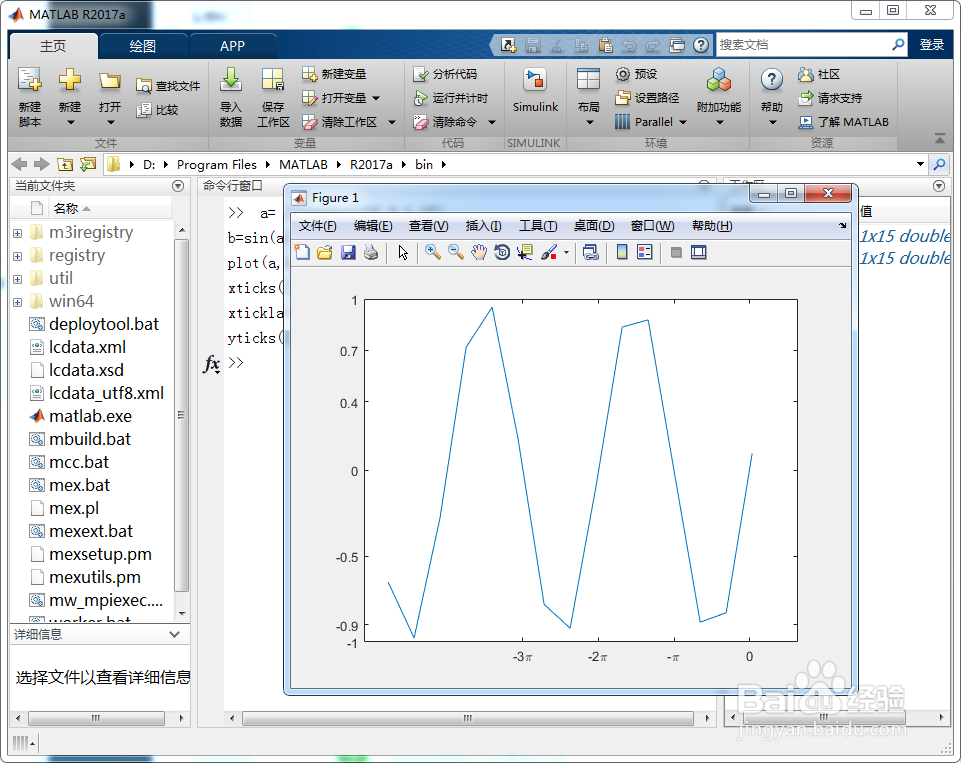This screenshot has height=763, width=961.
Task: Click the Open folder icon in ribbon
Action: (x=110, y=80)
